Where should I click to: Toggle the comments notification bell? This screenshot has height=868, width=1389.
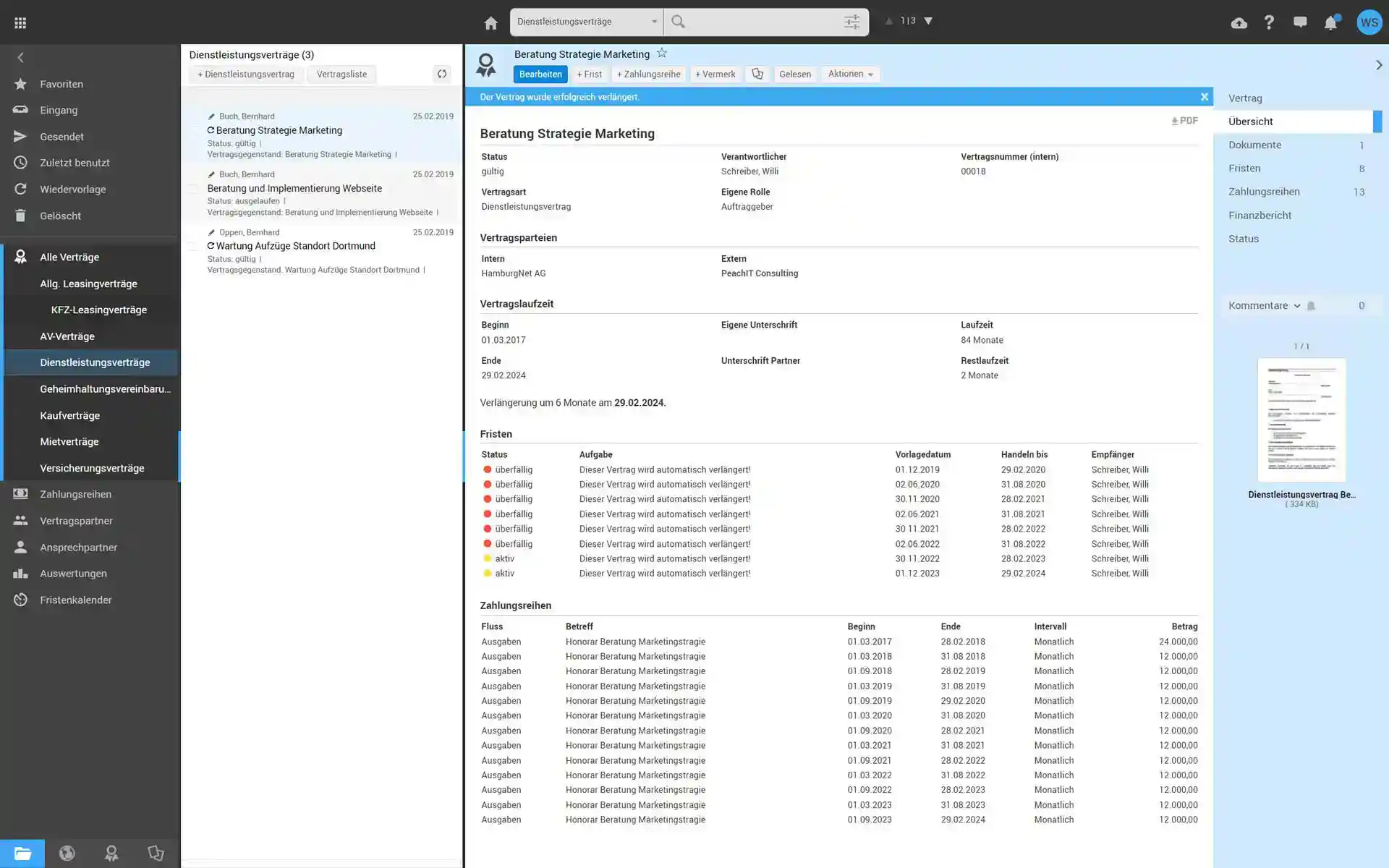[x=1311, y=306]
